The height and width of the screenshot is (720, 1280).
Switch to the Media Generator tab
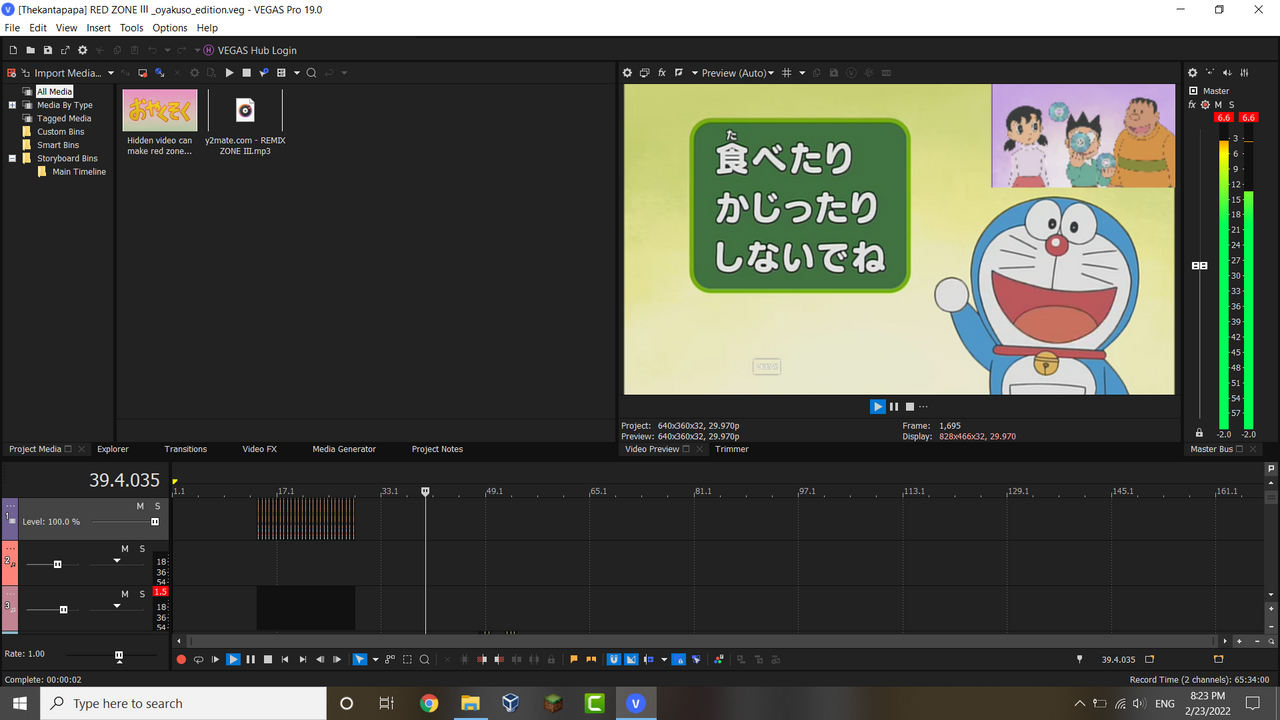coord(344,449)
